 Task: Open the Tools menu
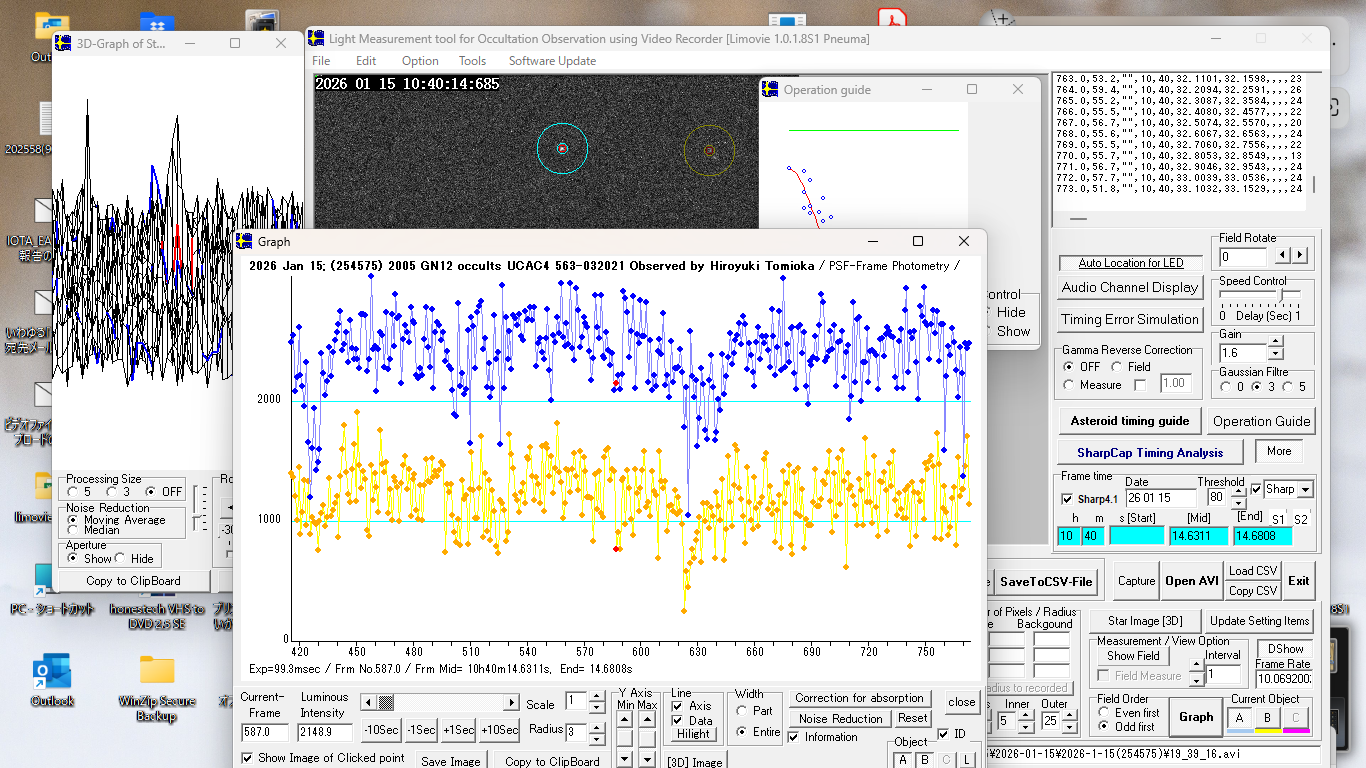(x=472, y=61)
